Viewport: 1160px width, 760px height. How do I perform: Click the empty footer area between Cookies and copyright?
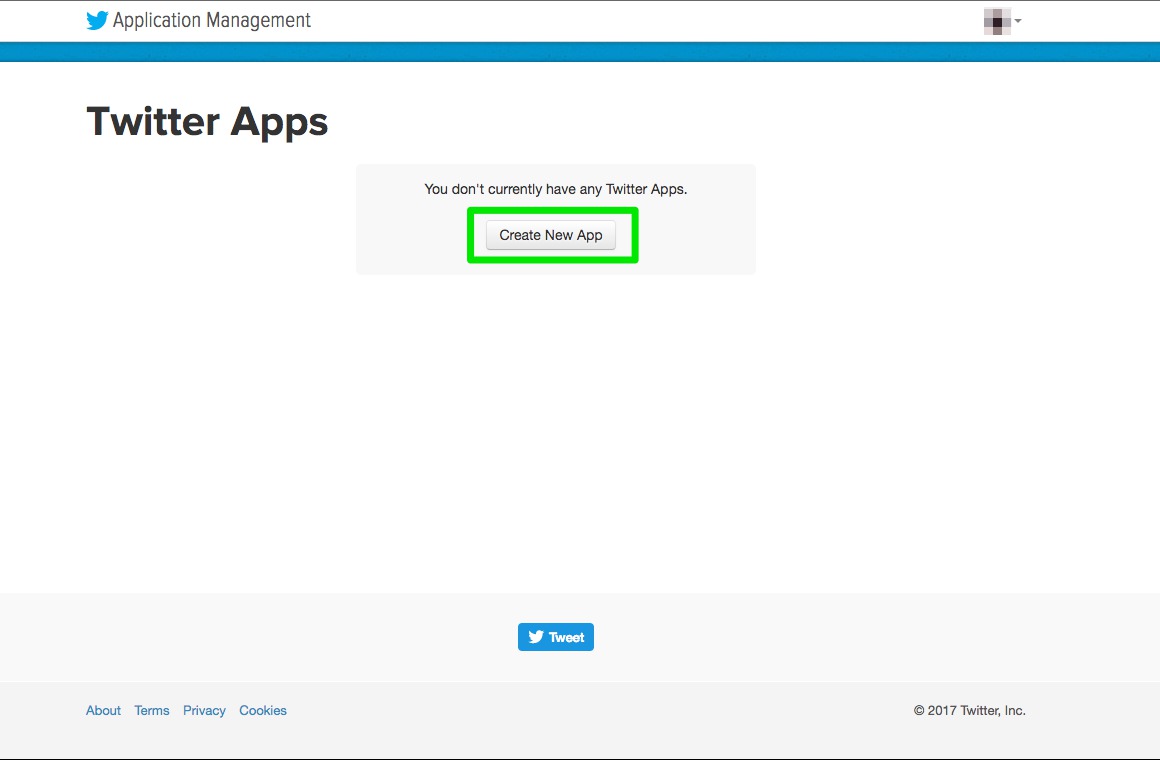[x=600, y=710]
